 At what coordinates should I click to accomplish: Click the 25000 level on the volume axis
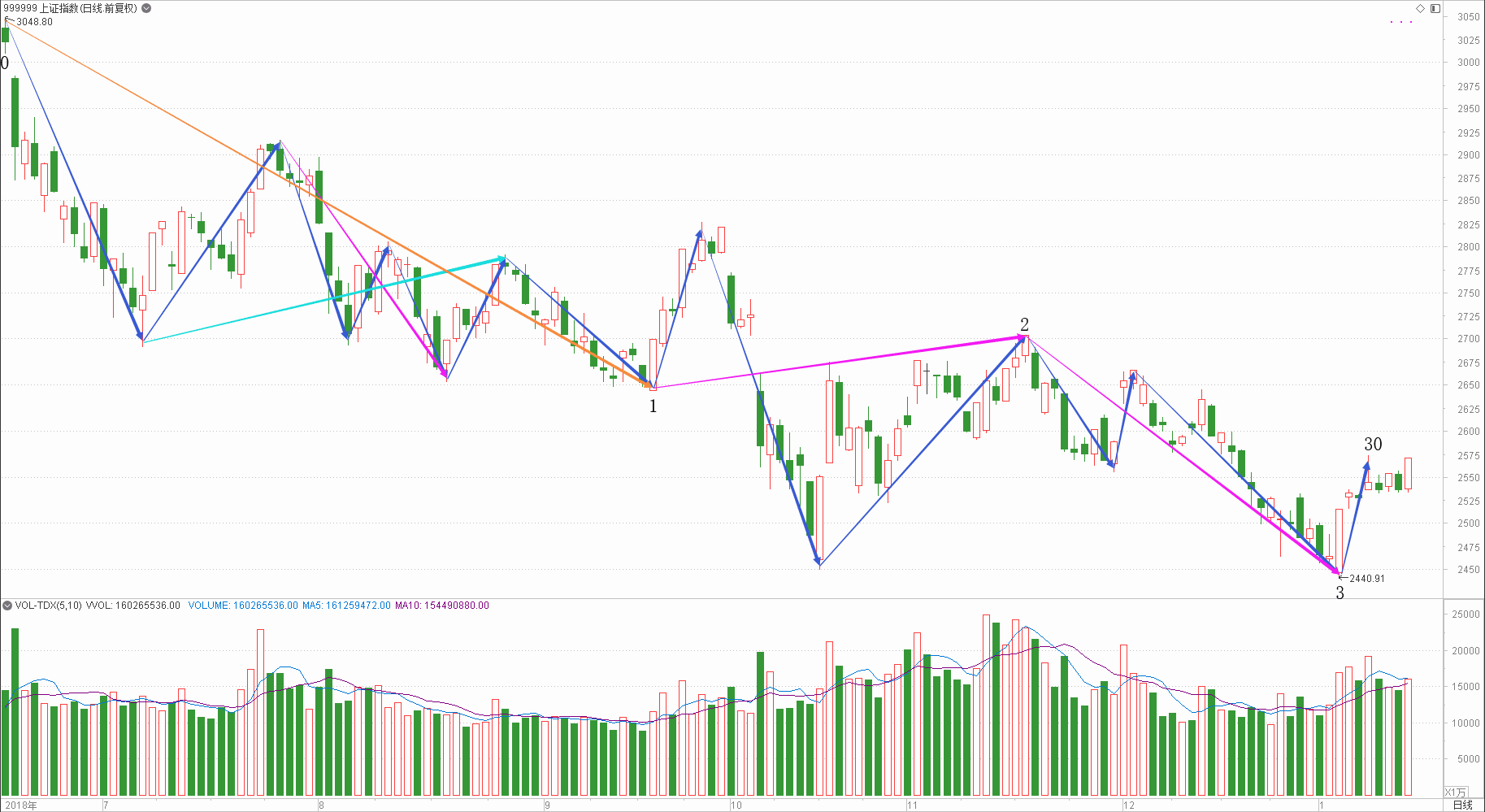[x=1465, y=614]
